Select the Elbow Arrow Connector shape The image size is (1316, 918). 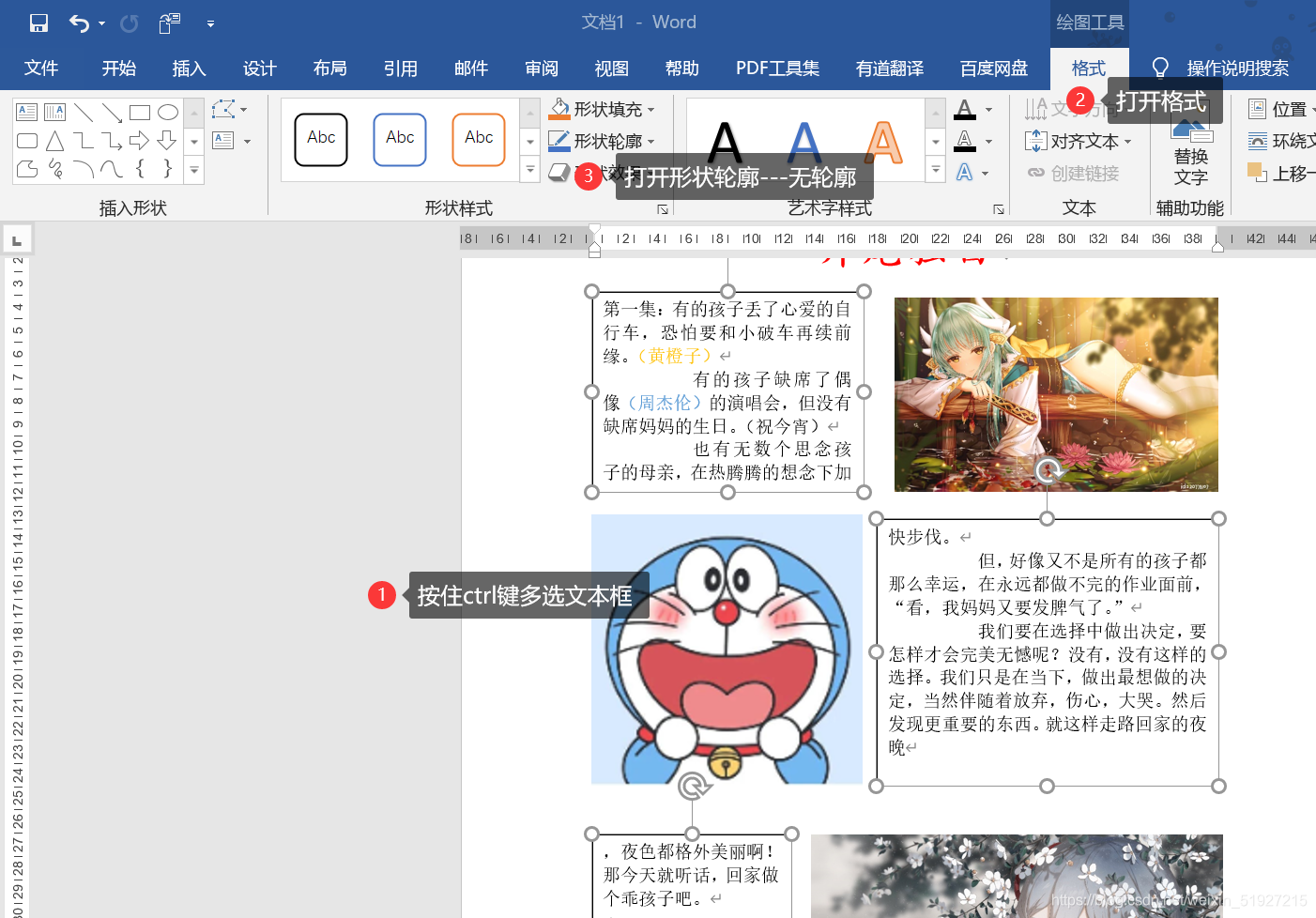(x=112, y=141)
